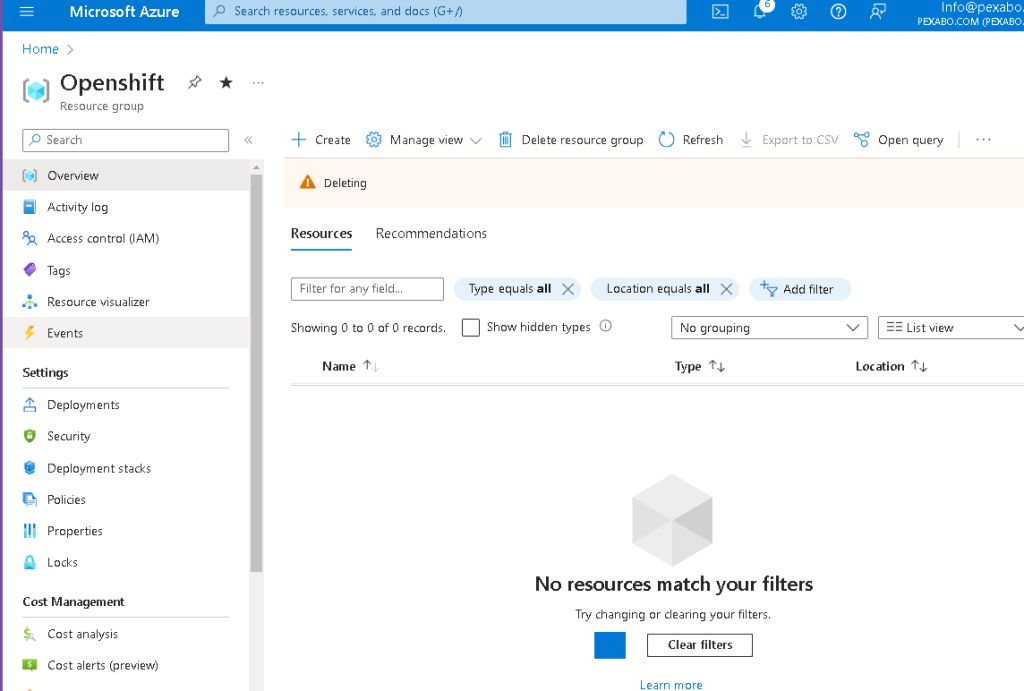Click the Type equals all filter pill
Screen dimensions: 1024x691
click(509, 289)
